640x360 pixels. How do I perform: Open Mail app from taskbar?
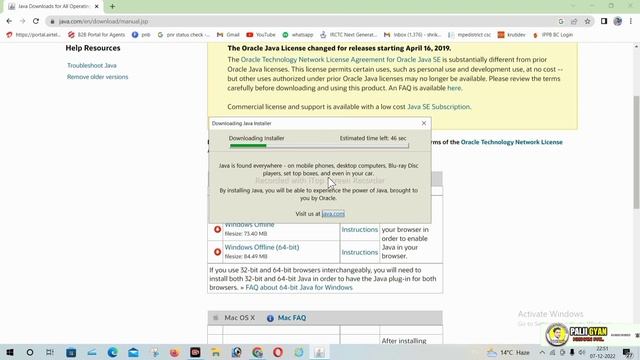click(x=133, y=352)
